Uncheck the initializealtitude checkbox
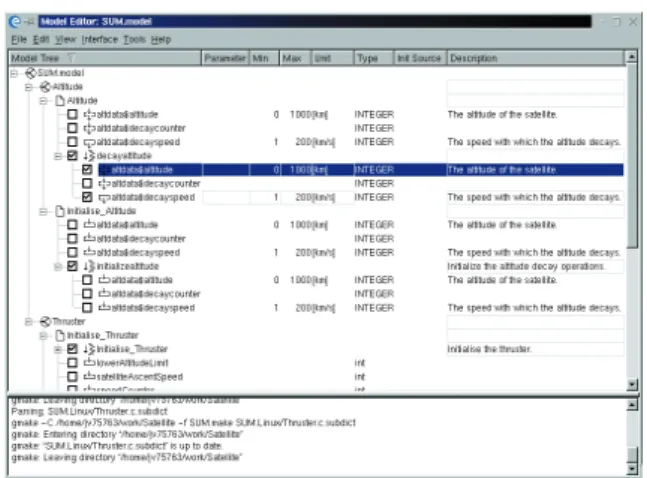The image size is (647, 478). [72, 266]
